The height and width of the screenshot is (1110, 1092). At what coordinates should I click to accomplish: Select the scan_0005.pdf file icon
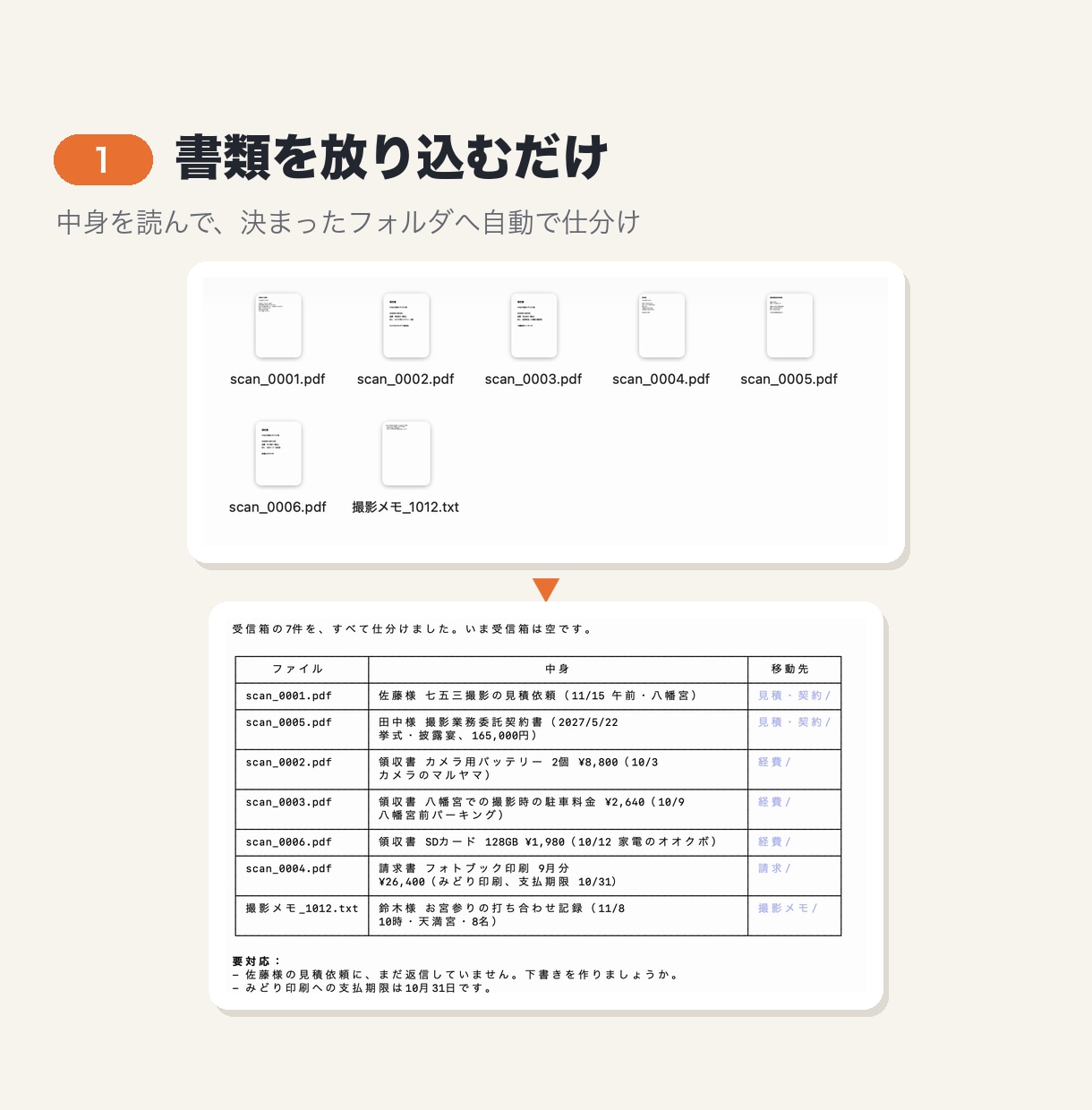point(789,326)
